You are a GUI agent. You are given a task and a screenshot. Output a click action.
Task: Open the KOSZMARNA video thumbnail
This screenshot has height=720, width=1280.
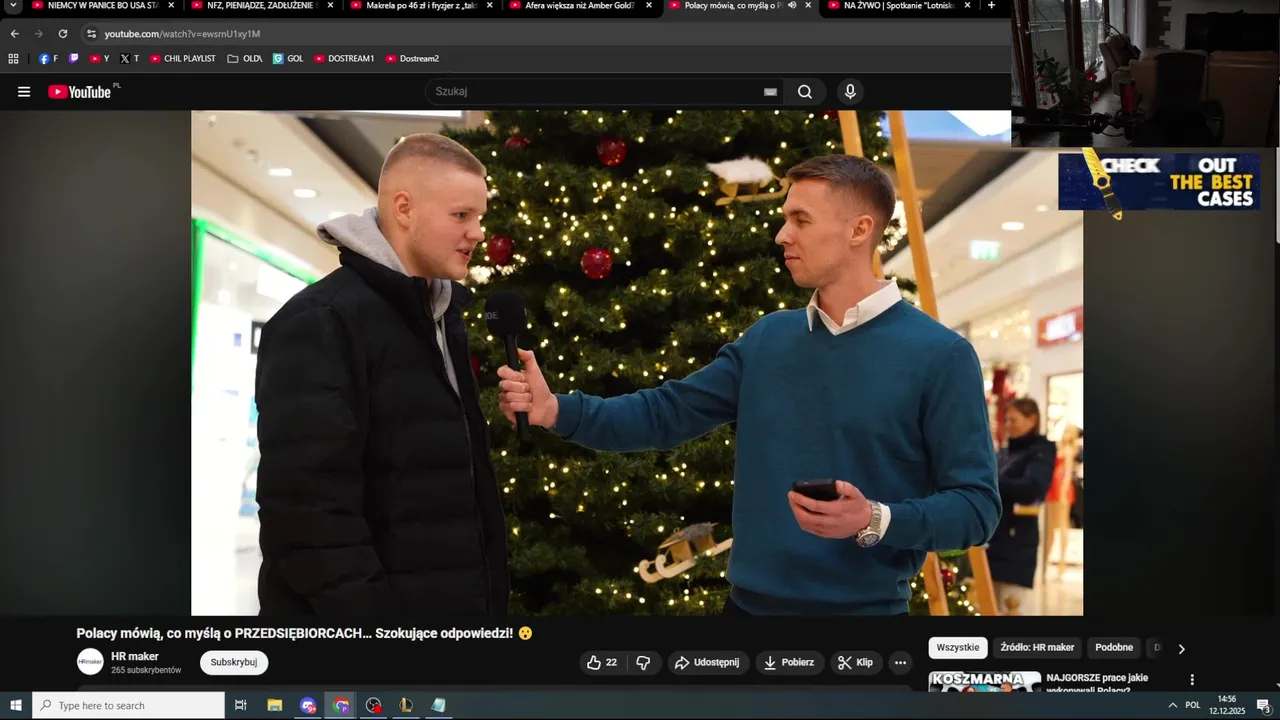984,681
